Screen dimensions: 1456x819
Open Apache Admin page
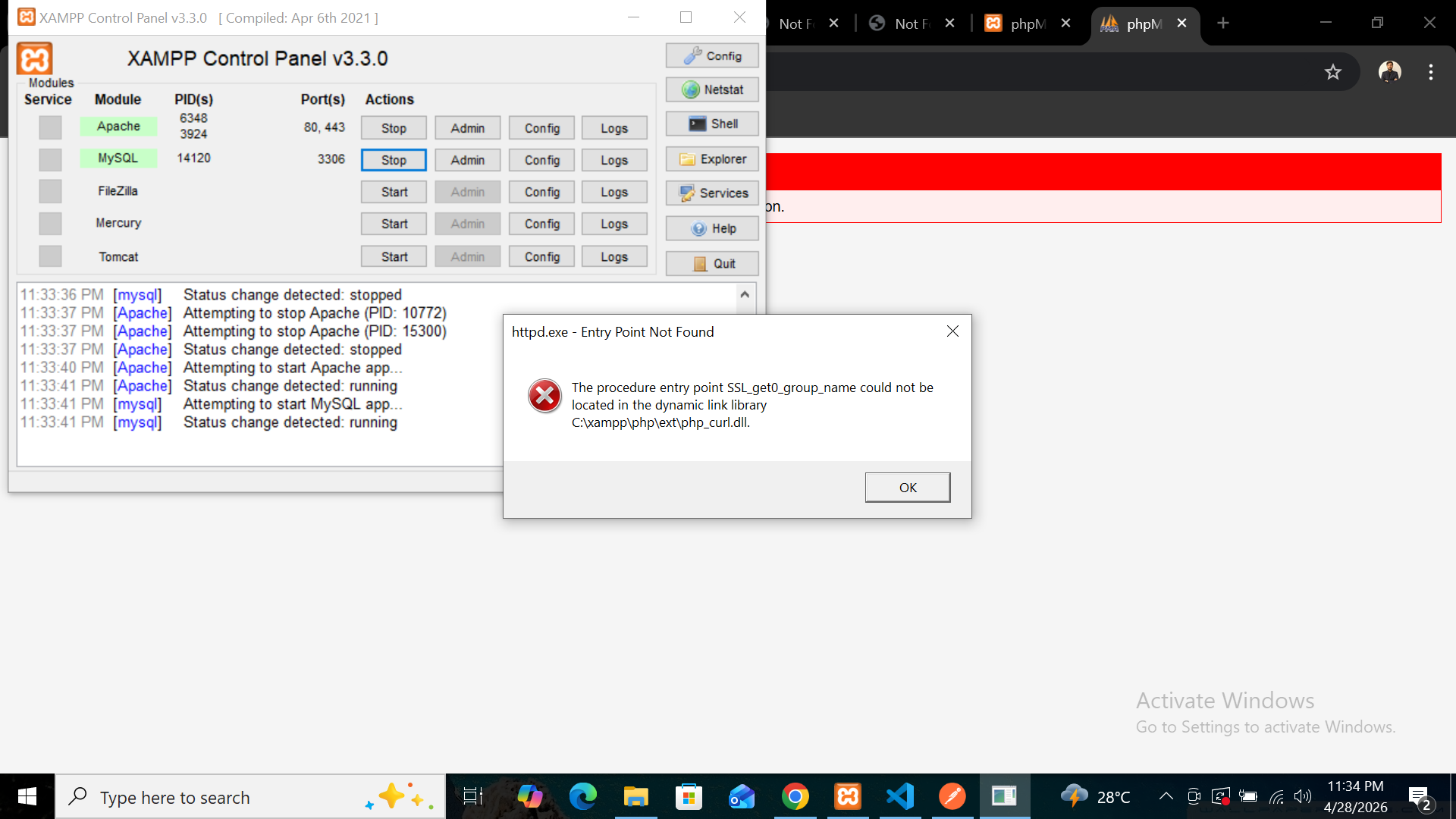click(467, 128)
